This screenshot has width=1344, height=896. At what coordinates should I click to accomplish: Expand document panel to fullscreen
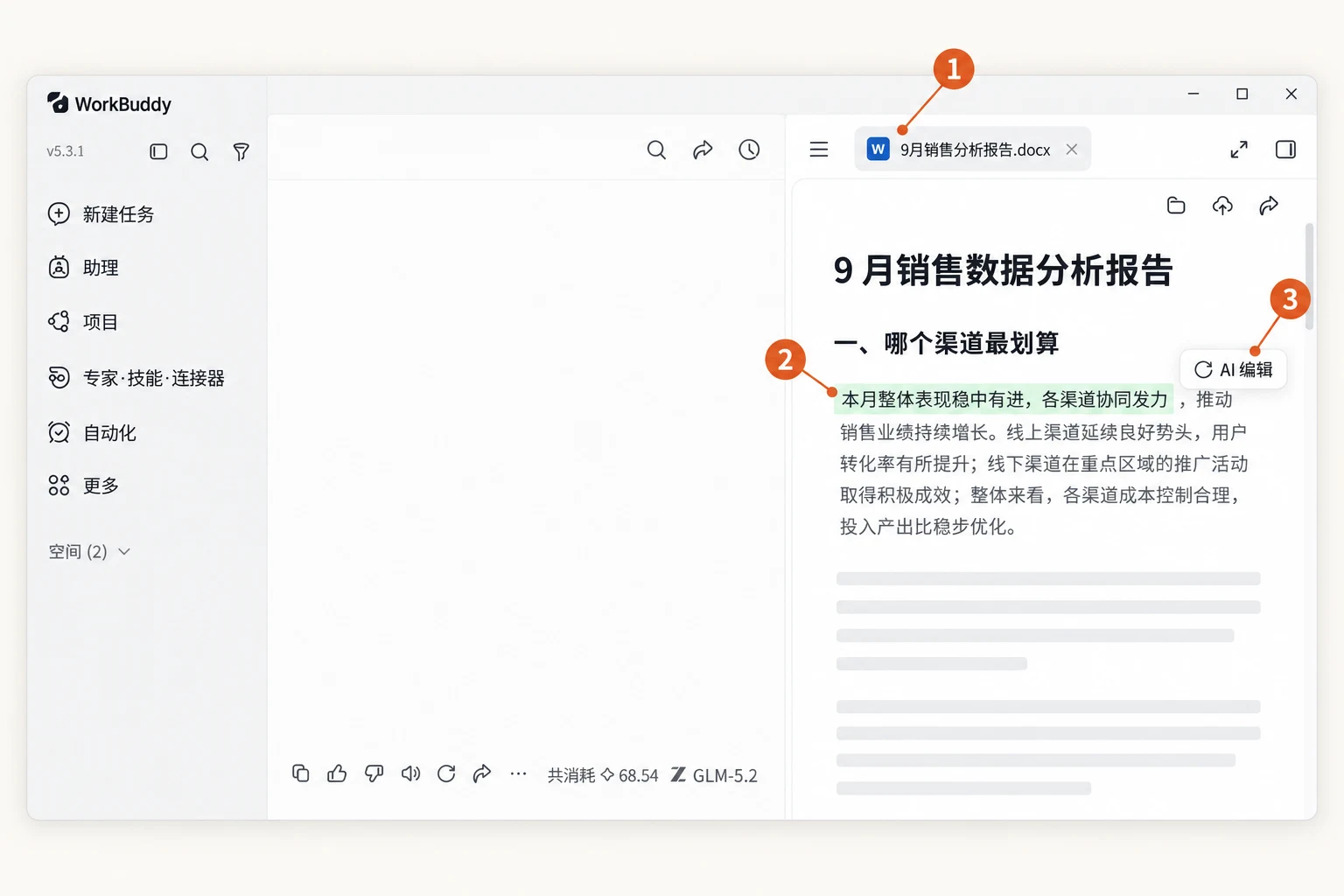click(1239, 150)
